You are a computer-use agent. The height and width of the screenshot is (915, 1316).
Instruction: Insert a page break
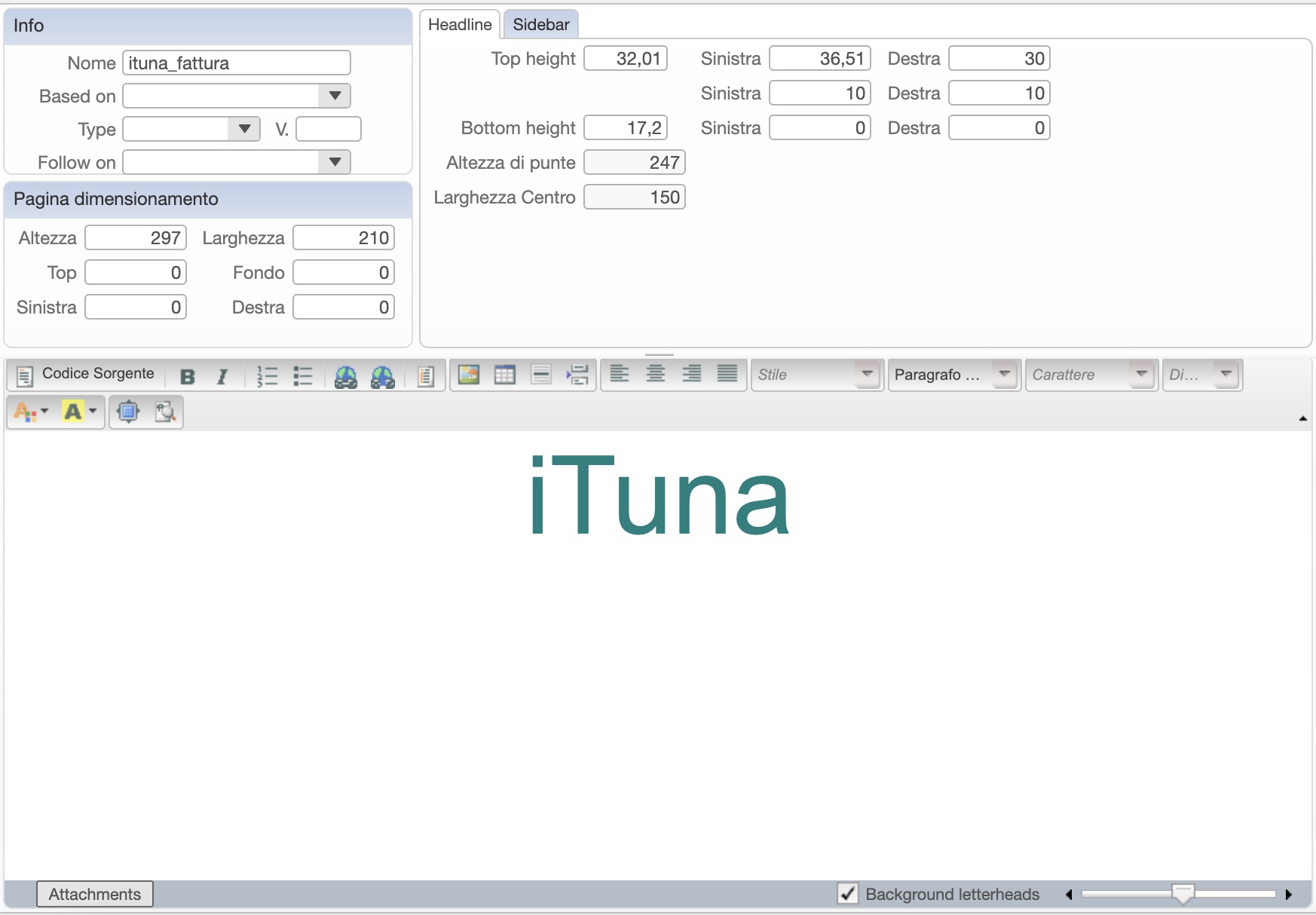click(577, 375)
